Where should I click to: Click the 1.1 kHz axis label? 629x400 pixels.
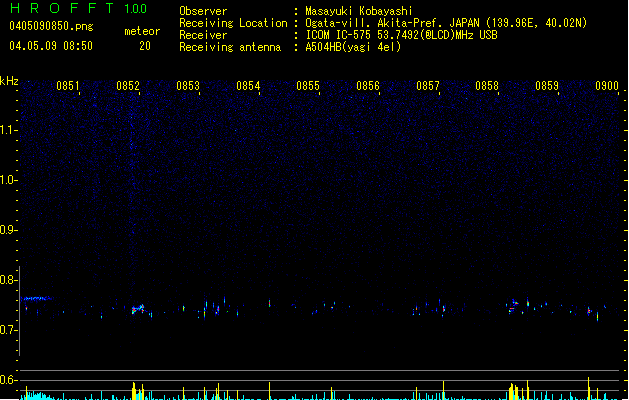(8, 130)
